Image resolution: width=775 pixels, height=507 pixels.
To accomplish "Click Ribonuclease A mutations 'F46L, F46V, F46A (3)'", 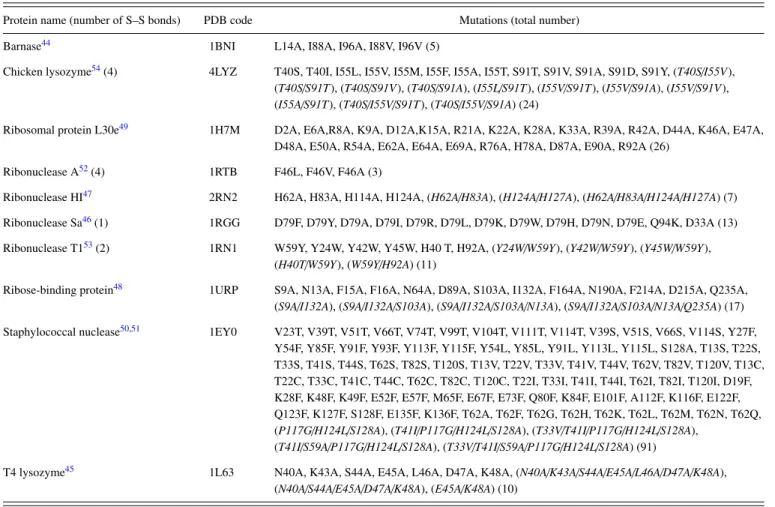I will (328, 172).
